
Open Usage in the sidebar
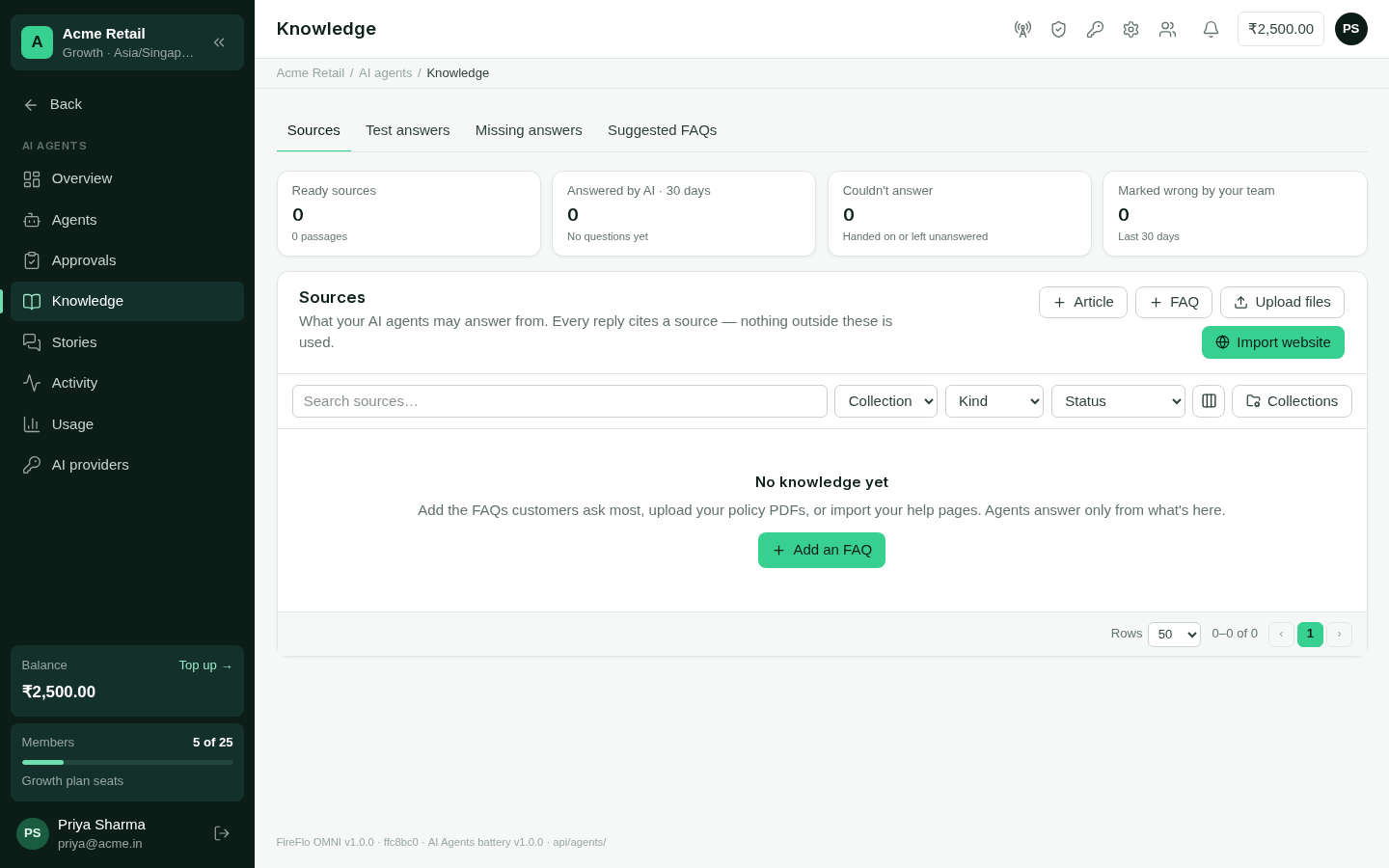(x=127, y=424)
